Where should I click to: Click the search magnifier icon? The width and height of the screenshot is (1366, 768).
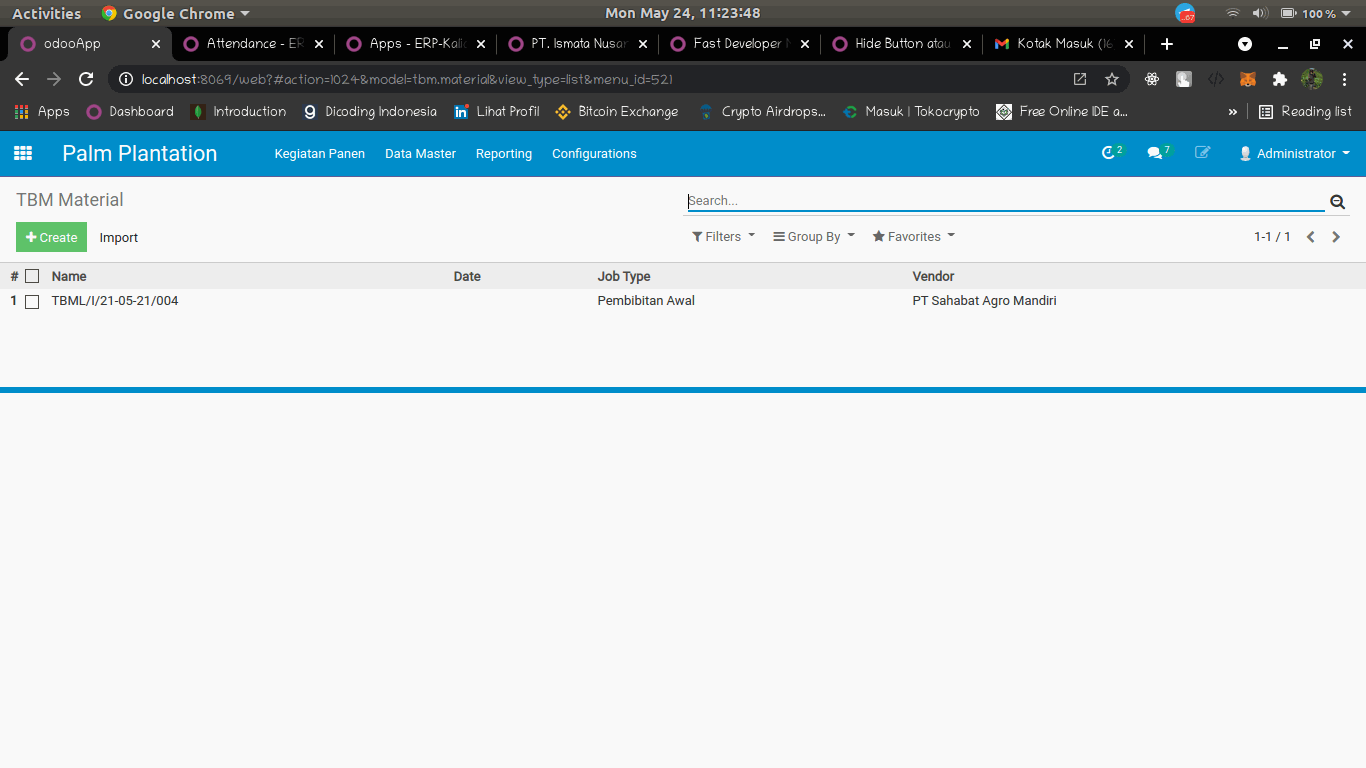(1337, 202)
